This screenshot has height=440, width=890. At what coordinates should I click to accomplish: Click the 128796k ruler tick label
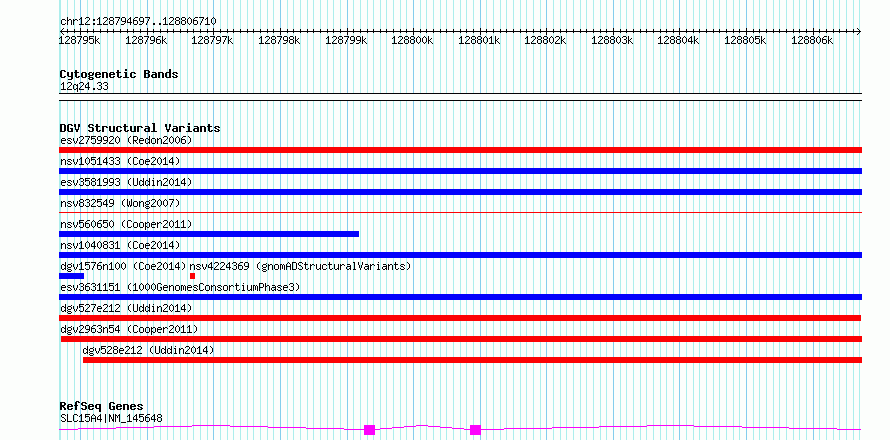pos(146,40)
